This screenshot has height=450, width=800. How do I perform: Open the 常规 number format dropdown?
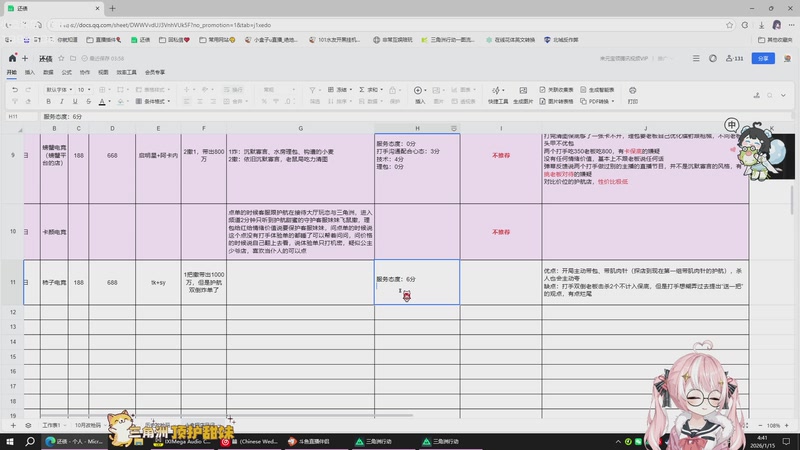(x=279, y=90)
